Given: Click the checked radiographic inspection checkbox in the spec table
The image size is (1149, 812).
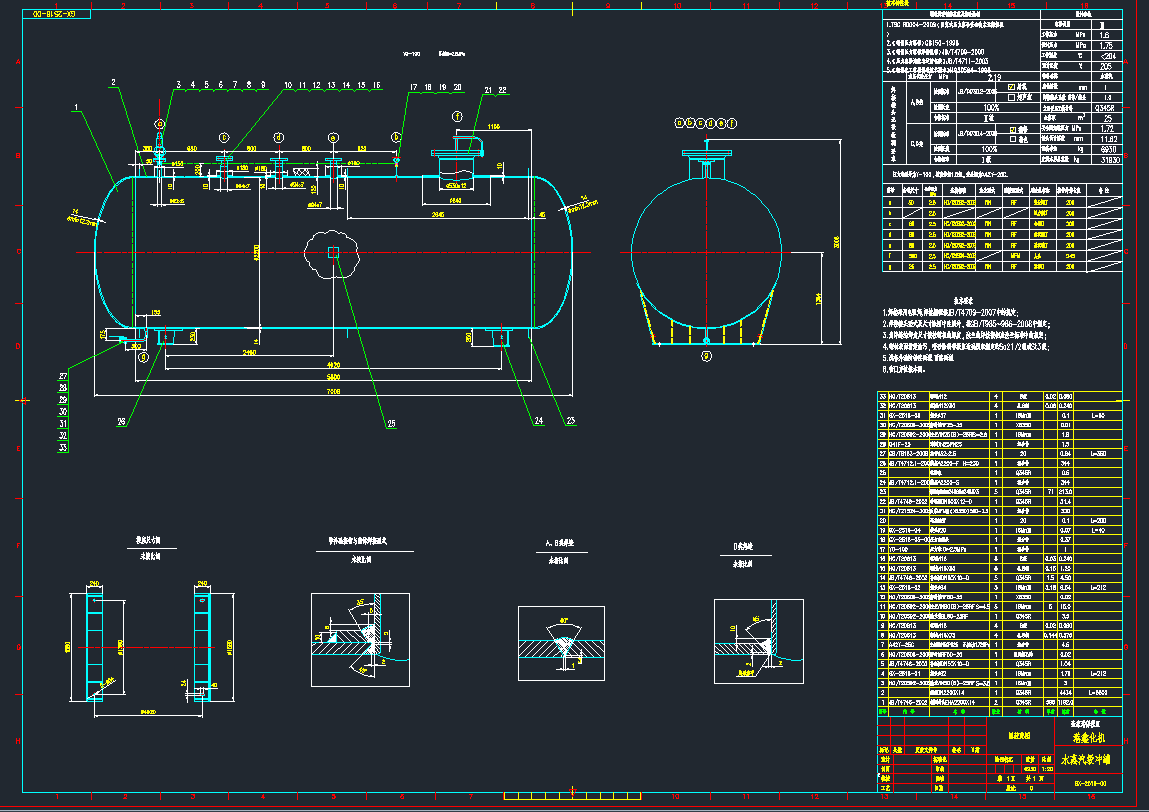Looking at the screenshot, I should pos(1011,87).
